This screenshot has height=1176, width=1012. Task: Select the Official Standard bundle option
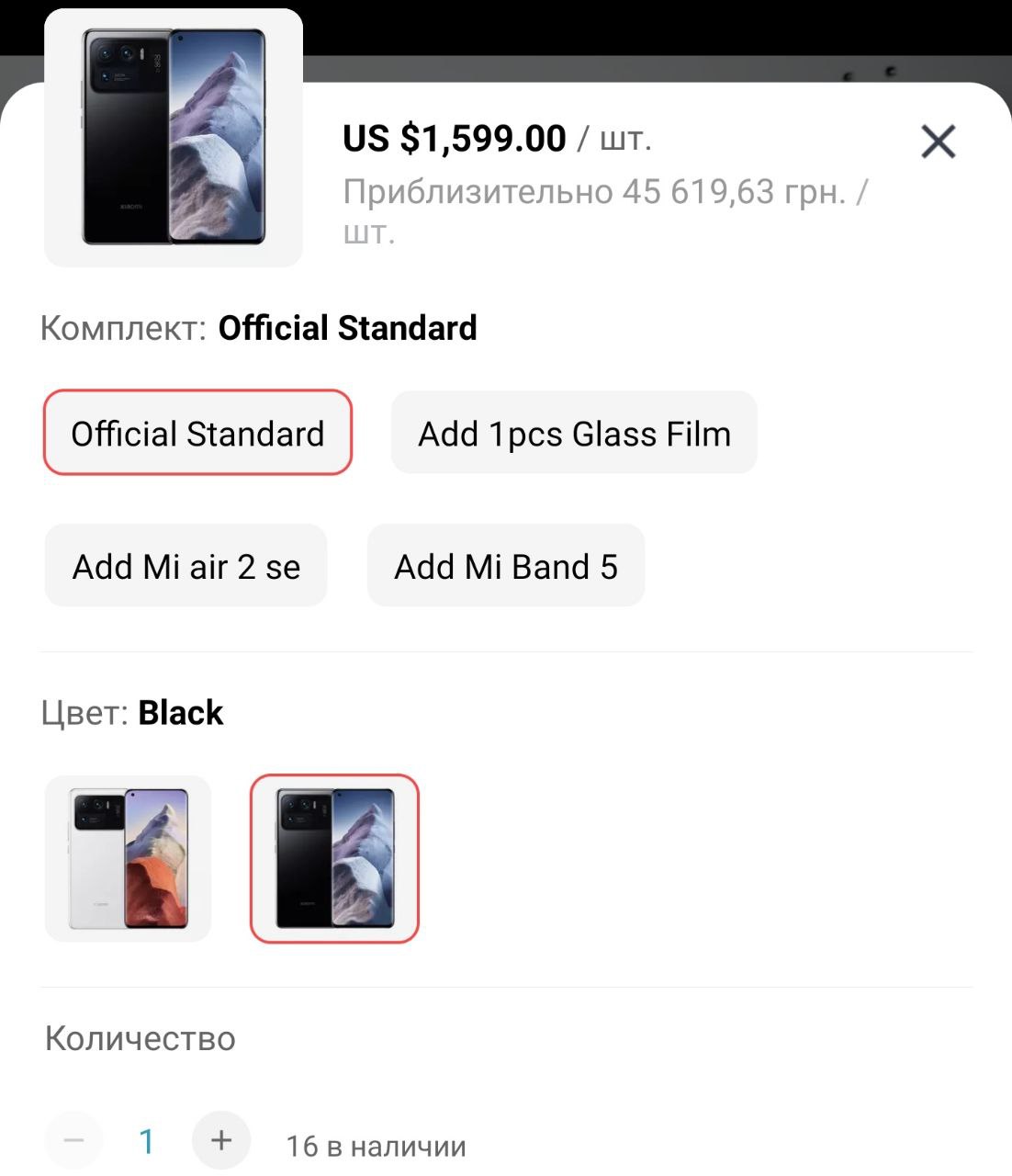coord(197,433)
